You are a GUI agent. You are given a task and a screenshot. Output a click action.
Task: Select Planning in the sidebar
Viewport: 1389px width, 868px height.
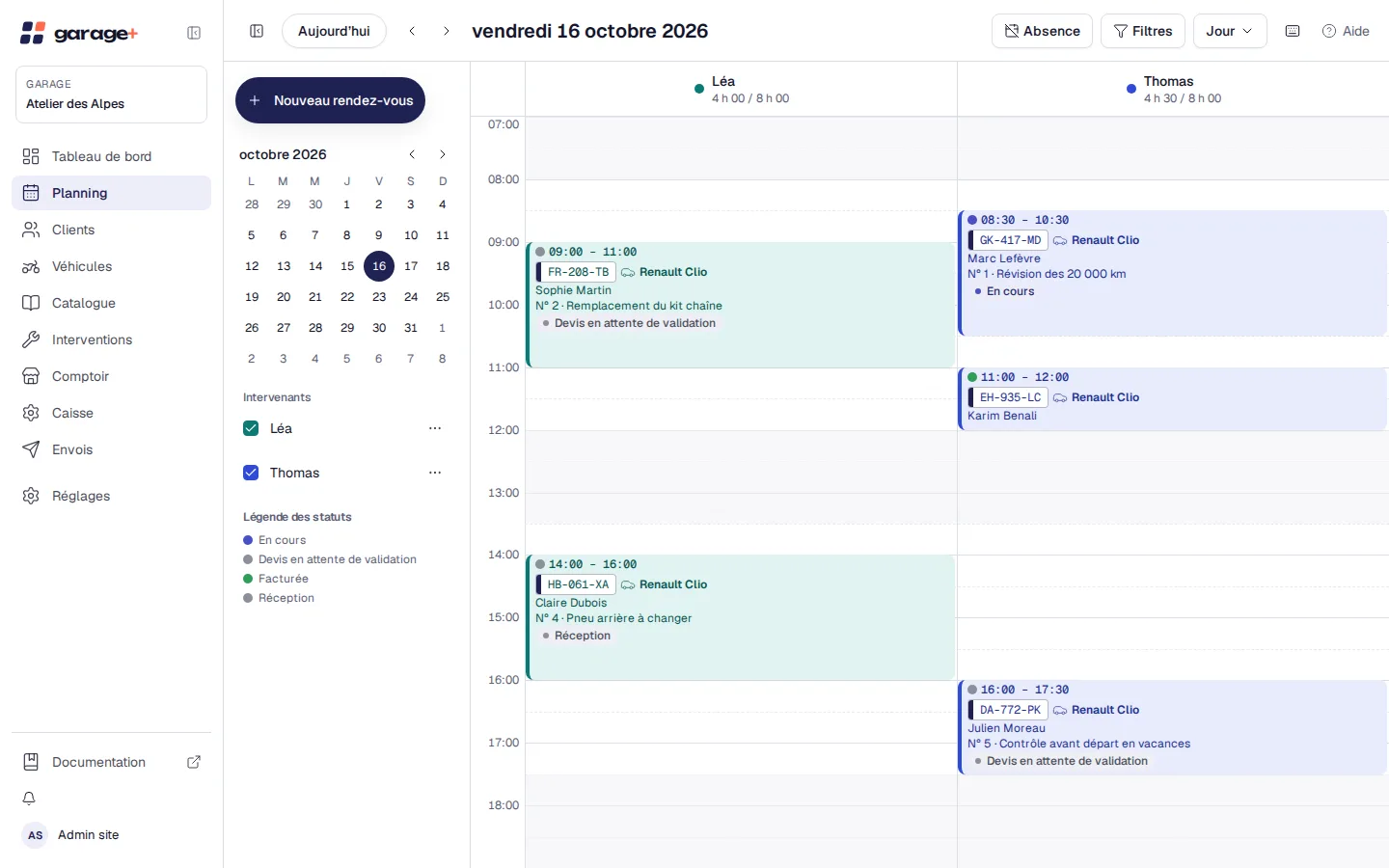111,193
